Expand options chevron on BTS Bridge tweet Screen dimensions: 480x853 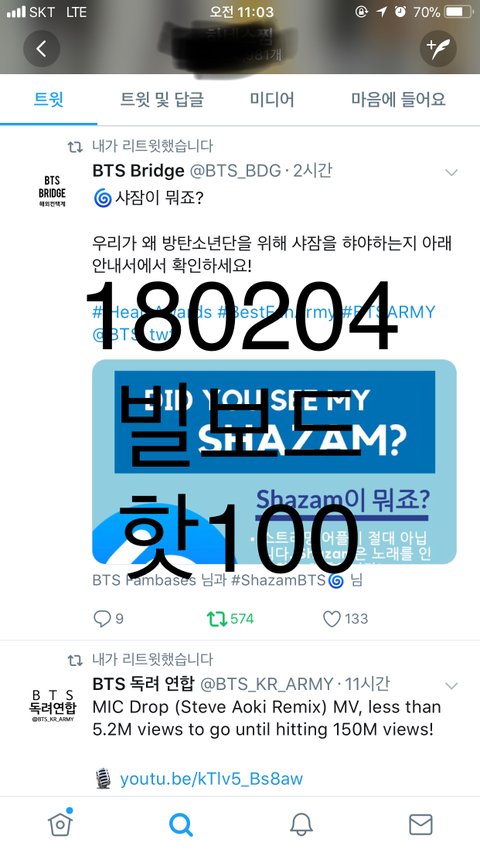[x=451, y=173]
